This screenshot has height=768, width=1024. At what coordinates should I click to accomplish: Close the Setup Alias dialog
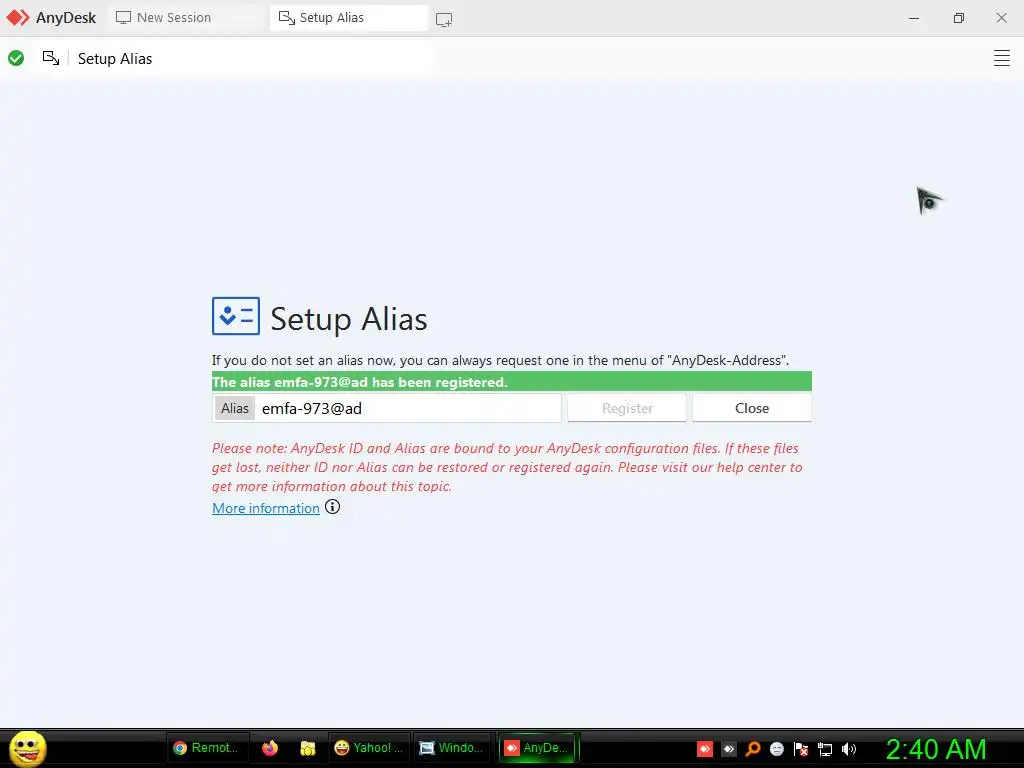click(x=752, y=408)
